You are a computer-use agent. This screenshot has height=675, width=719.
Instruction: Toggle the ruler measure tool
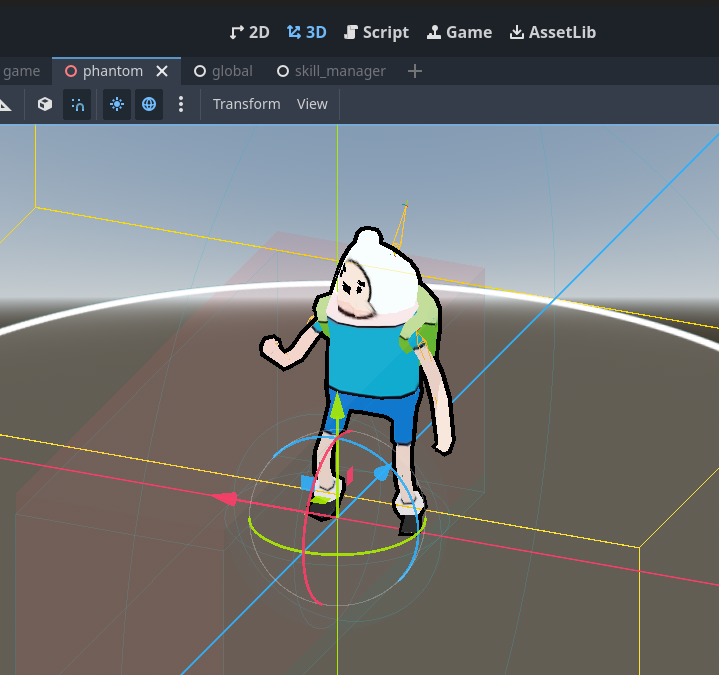click(x=6, y=105)
